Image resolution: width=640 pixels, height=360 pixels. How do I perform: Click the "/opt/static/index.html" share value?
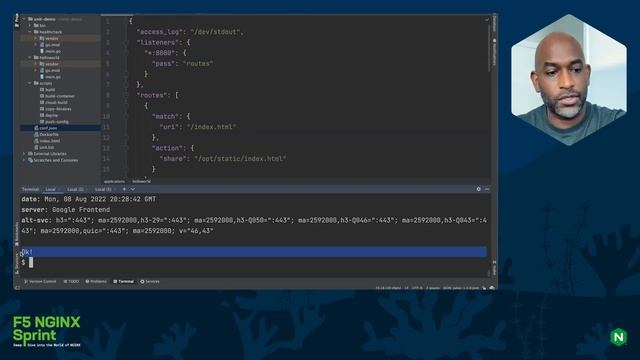tap(240, 159)
